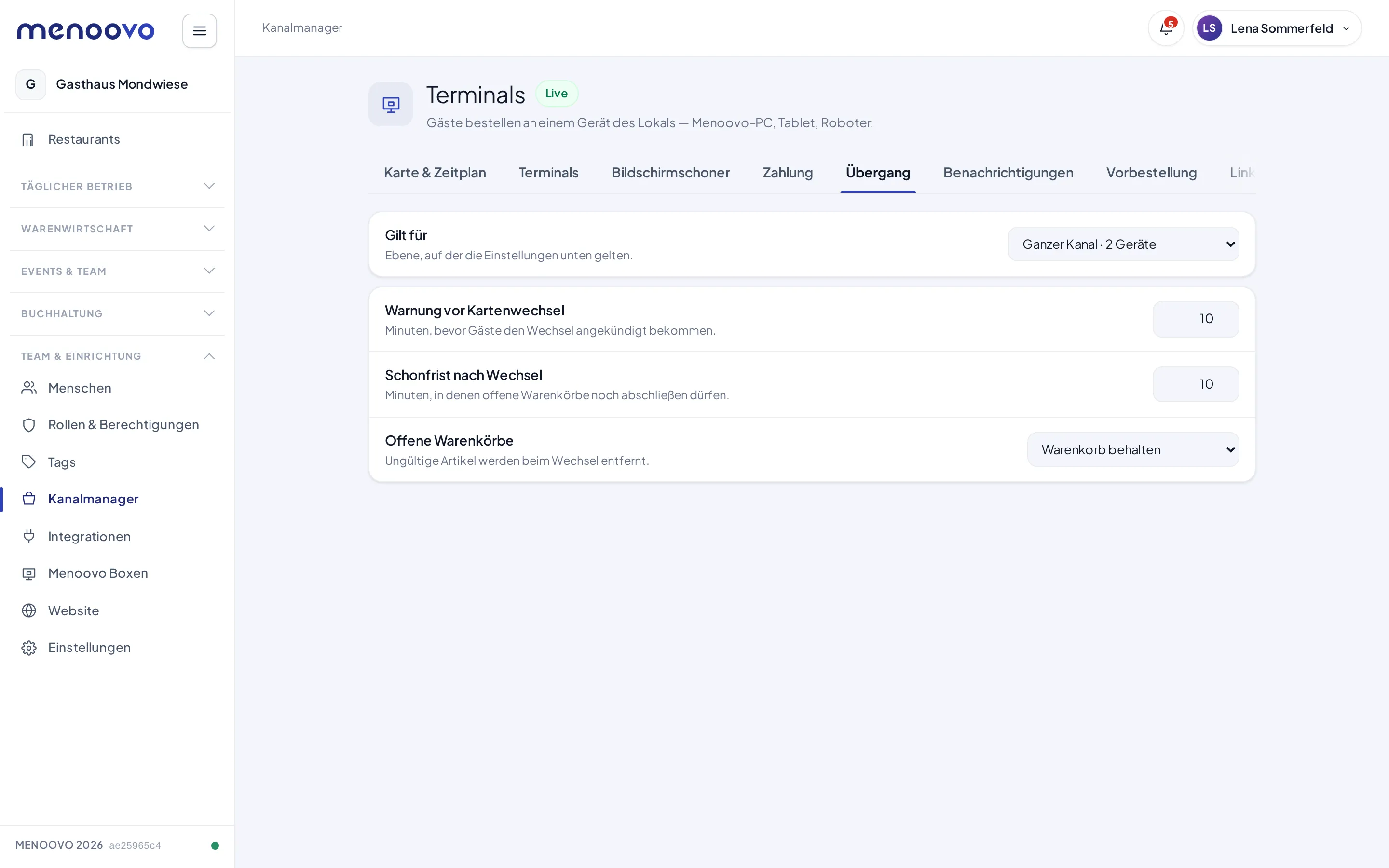Click the Warnung vor Kartenwechsel minutes field
Viewport: 1389px width, 868px height.
[x=1196, y=319]
